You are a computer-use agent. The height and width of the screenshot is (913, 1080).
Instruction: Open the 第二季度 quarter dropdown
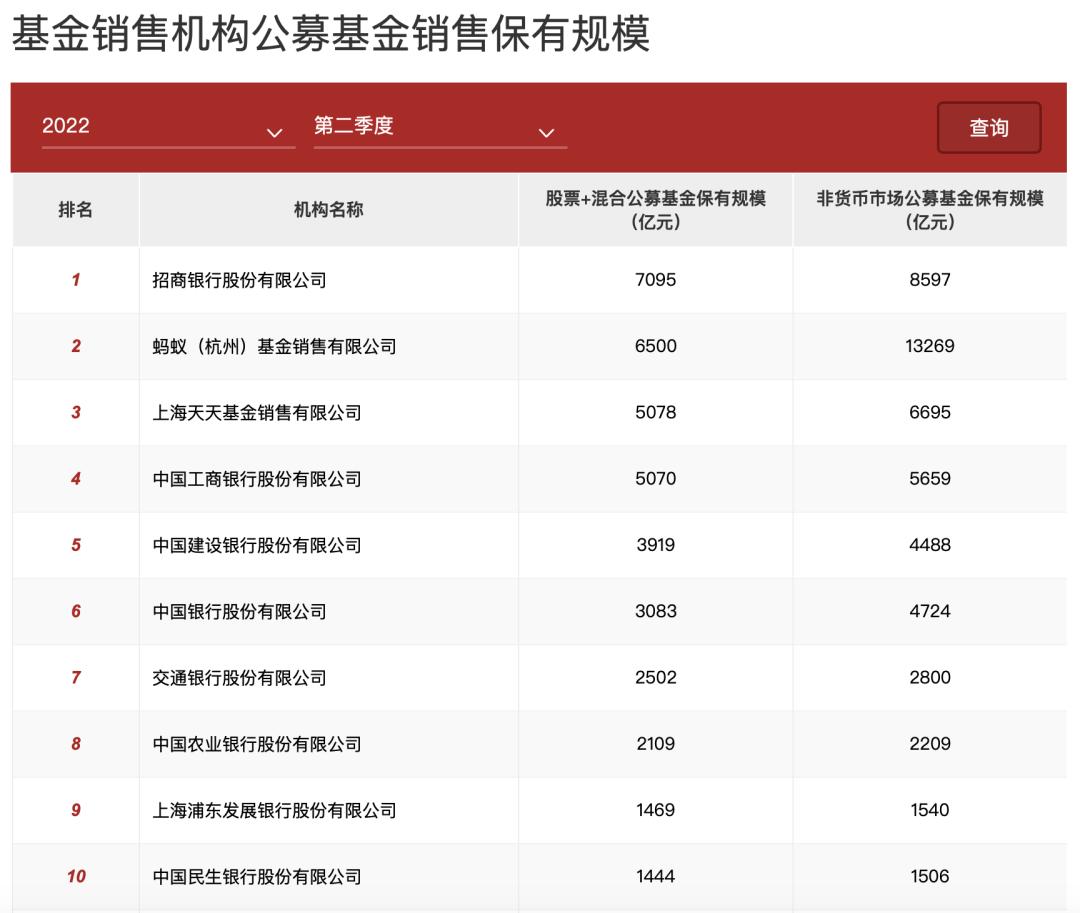tap(439, 127)
